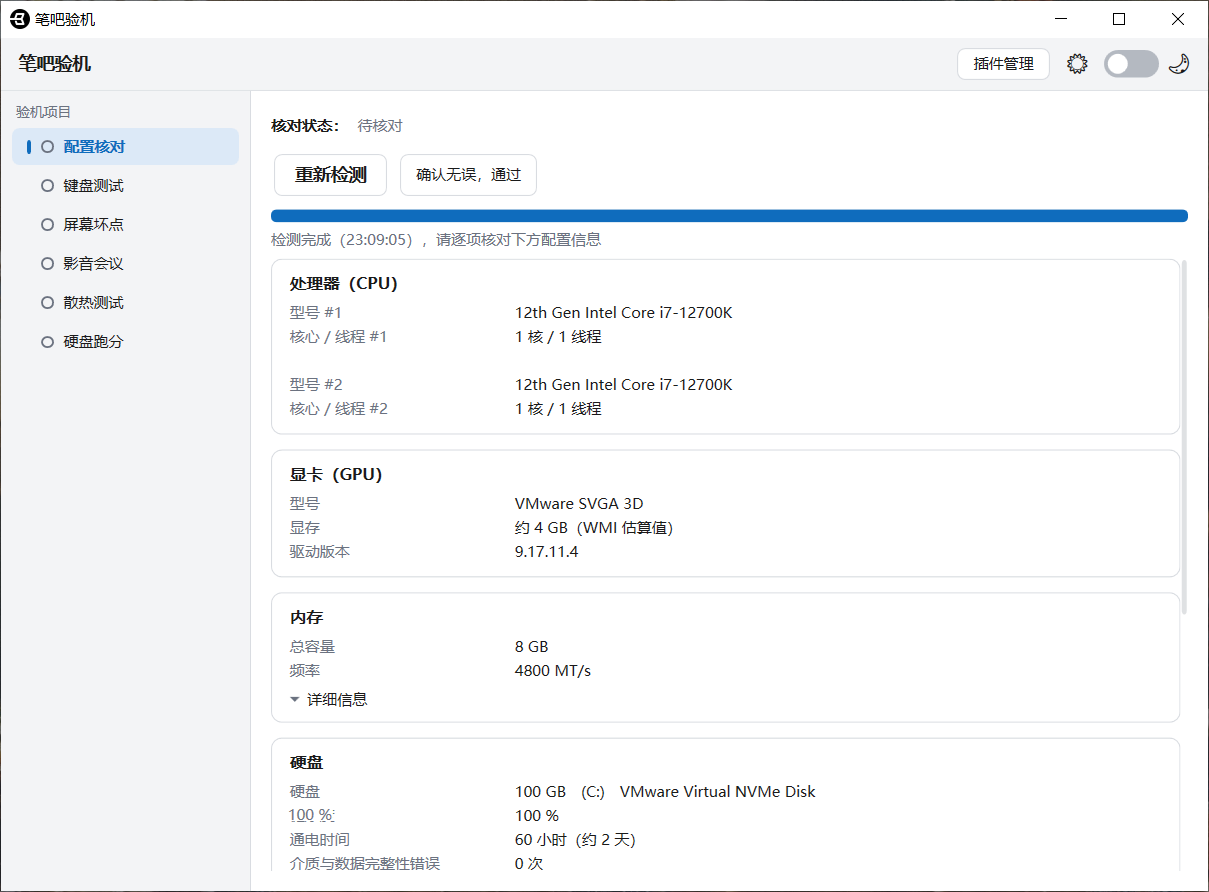
Task: Open 插件管理 plugin manager
Action: 1003,64
